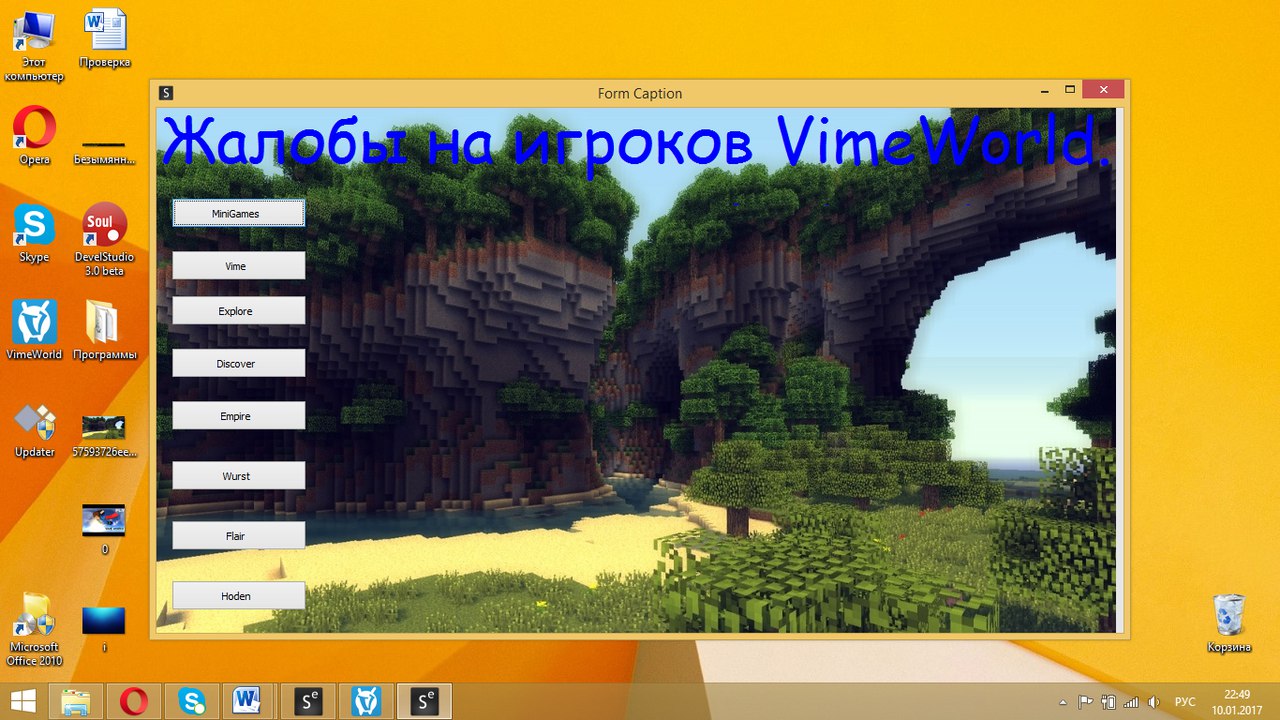This screenshot has height=720, width=1280.
Task: Click the Wurst button
Action: pos(238,476)
